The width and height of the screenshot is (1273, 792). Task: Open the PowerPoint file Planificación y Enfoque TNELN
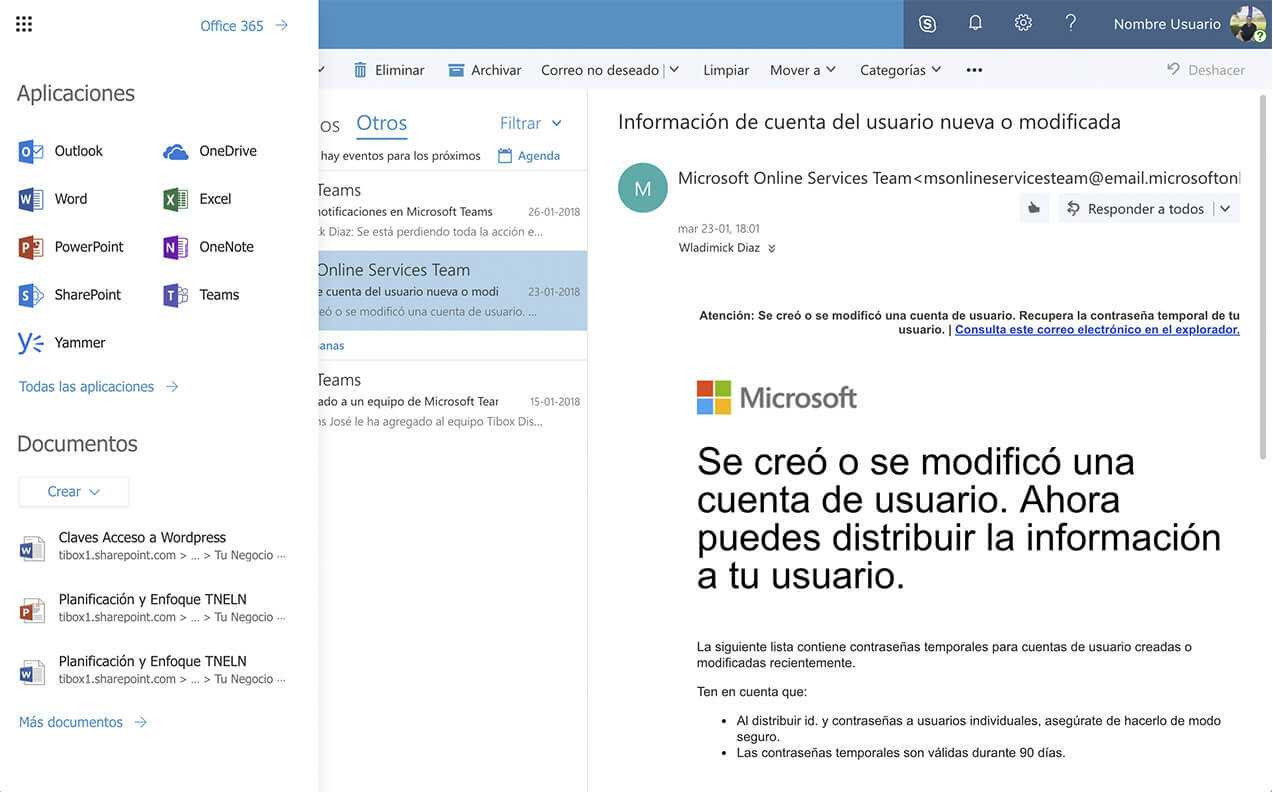(153, 608)
